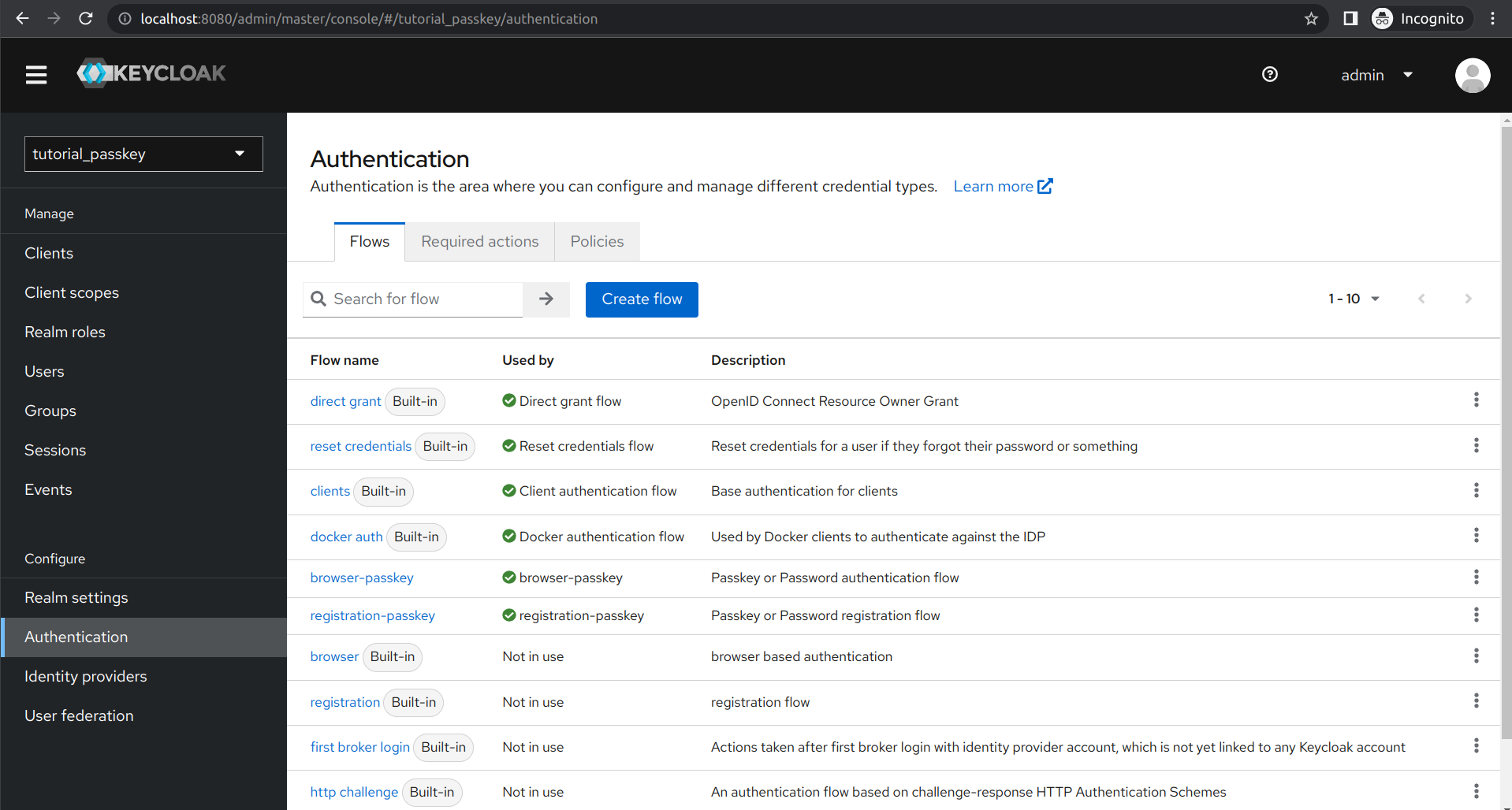Click the Keycloak logo
The width and height of the screenshot is (1512, 810).
click(x=151, y=73)
